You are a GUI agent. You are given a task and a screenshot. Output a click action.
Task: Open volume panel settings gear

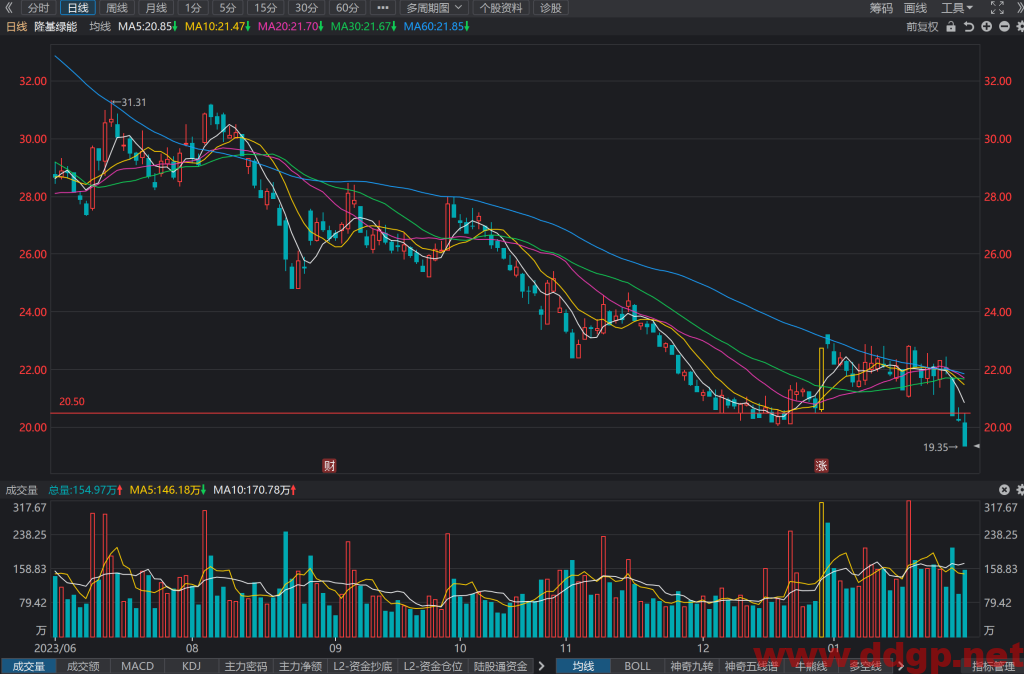click(1019, 490)
